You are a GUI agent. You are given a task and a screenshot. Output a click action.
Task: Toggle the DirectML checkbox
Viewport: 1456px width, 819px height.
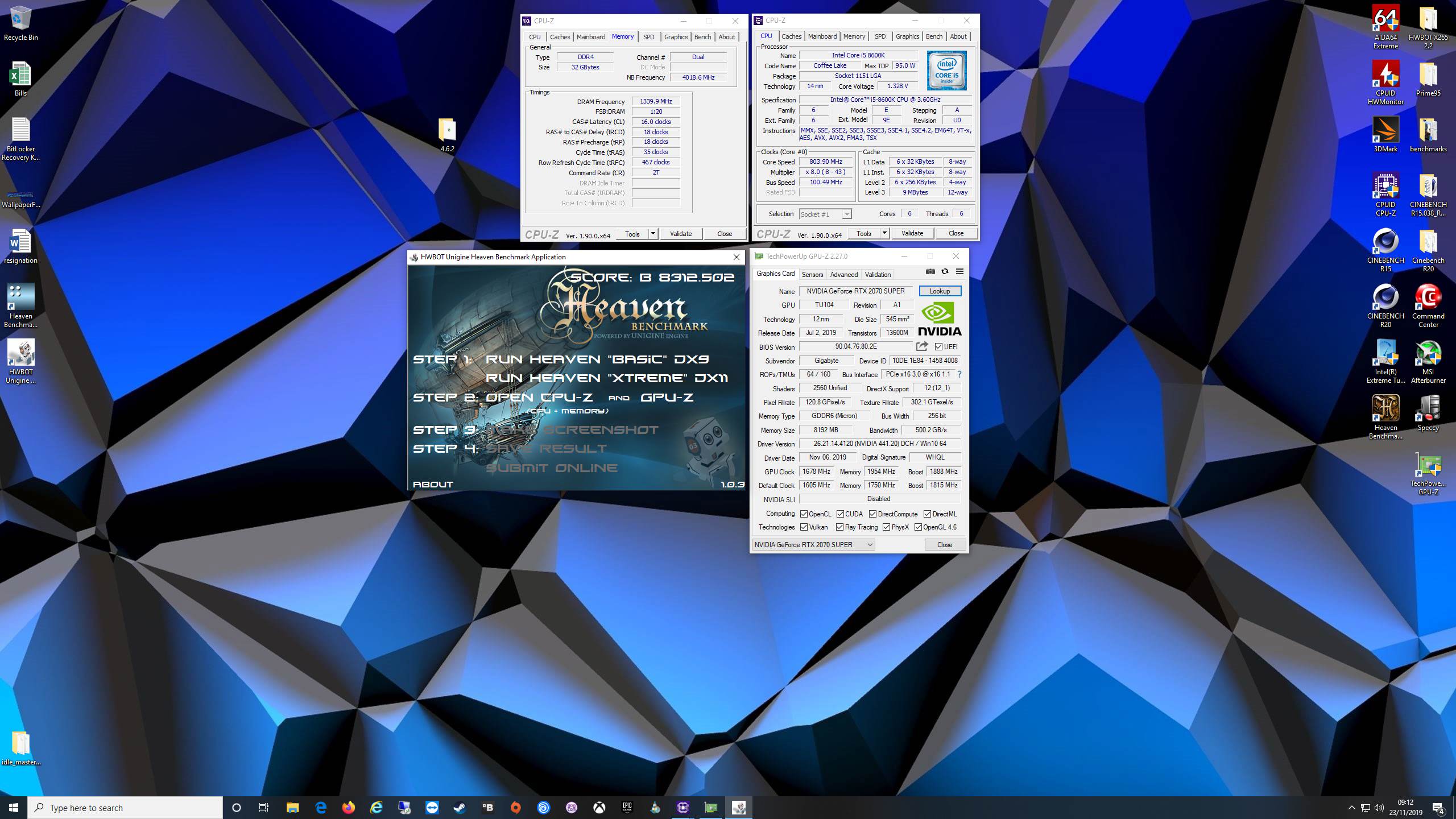[927, 514]
